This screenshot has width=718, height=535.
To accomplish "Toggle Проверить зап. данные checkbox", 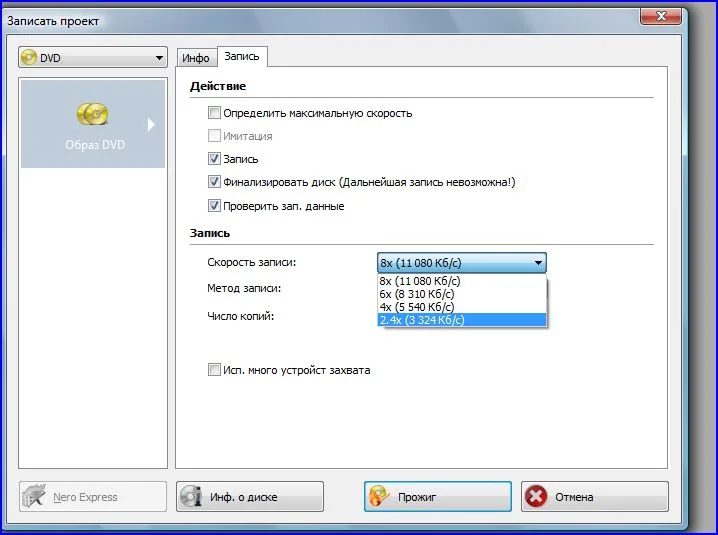I will pyautogui.click(x=214, y=205).
